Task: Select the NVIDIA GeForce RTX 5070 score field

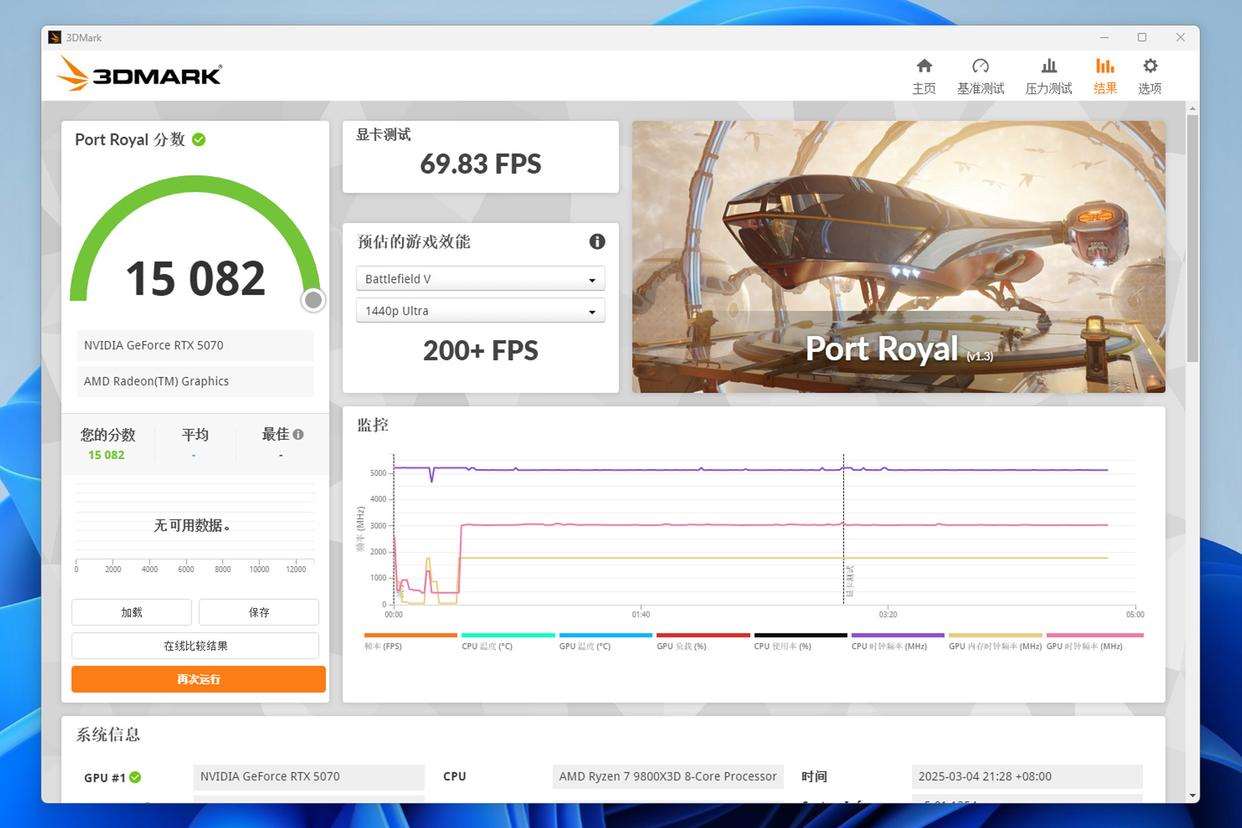Action: 195,346
